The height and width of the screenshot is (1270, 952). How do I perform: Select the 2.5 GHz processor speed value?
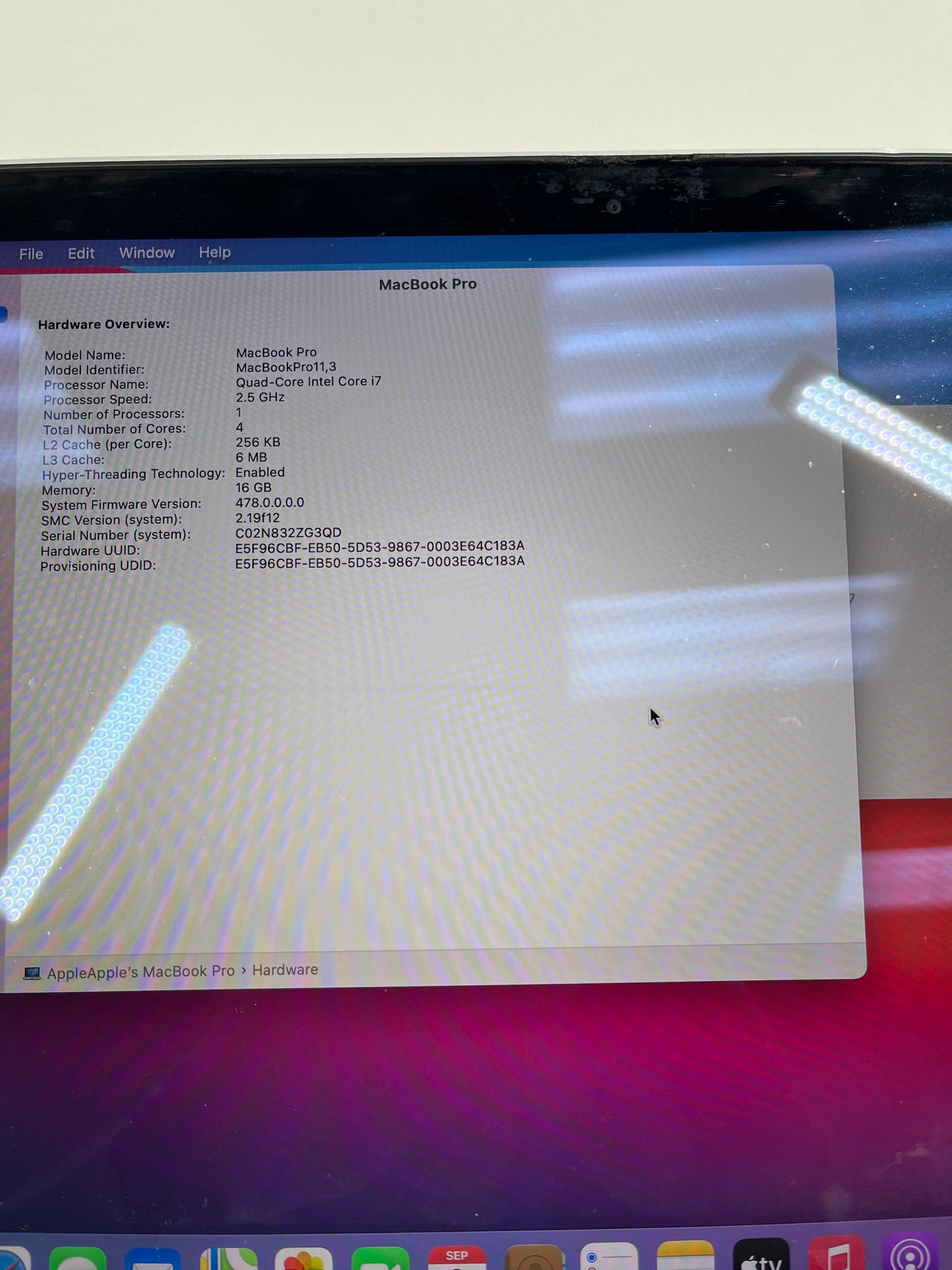click(260, 397)
